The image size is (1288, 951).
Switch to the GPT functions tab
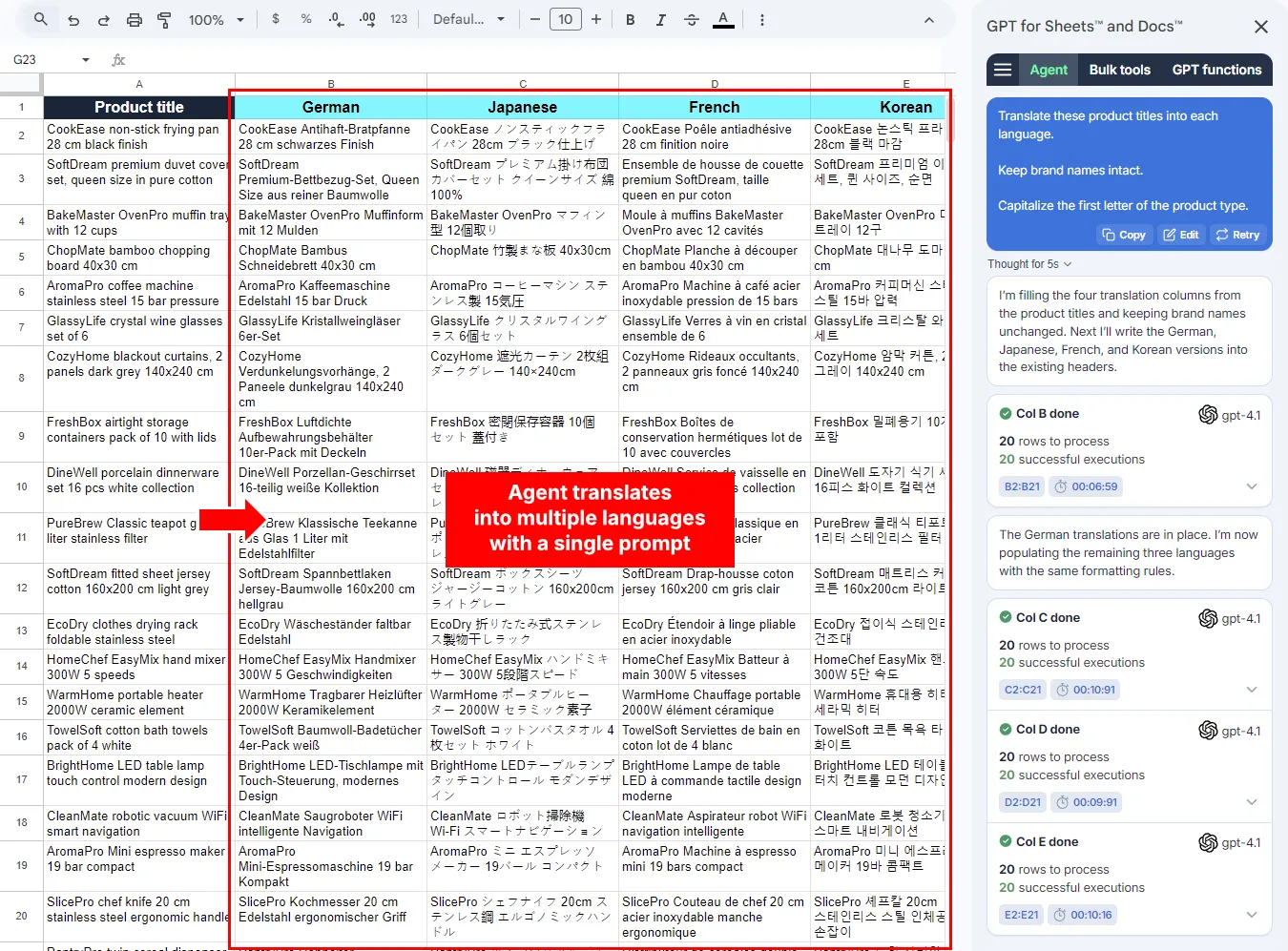tap(1217, 69)
